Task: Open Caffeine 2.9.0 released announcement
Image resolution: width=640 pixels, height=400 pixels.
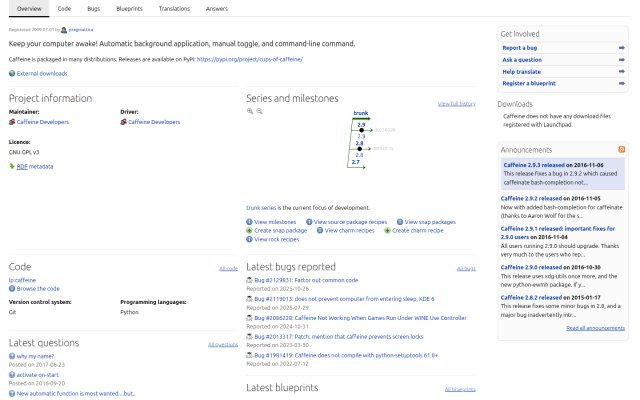Action: pyautogui.click(x=531, y=267)
